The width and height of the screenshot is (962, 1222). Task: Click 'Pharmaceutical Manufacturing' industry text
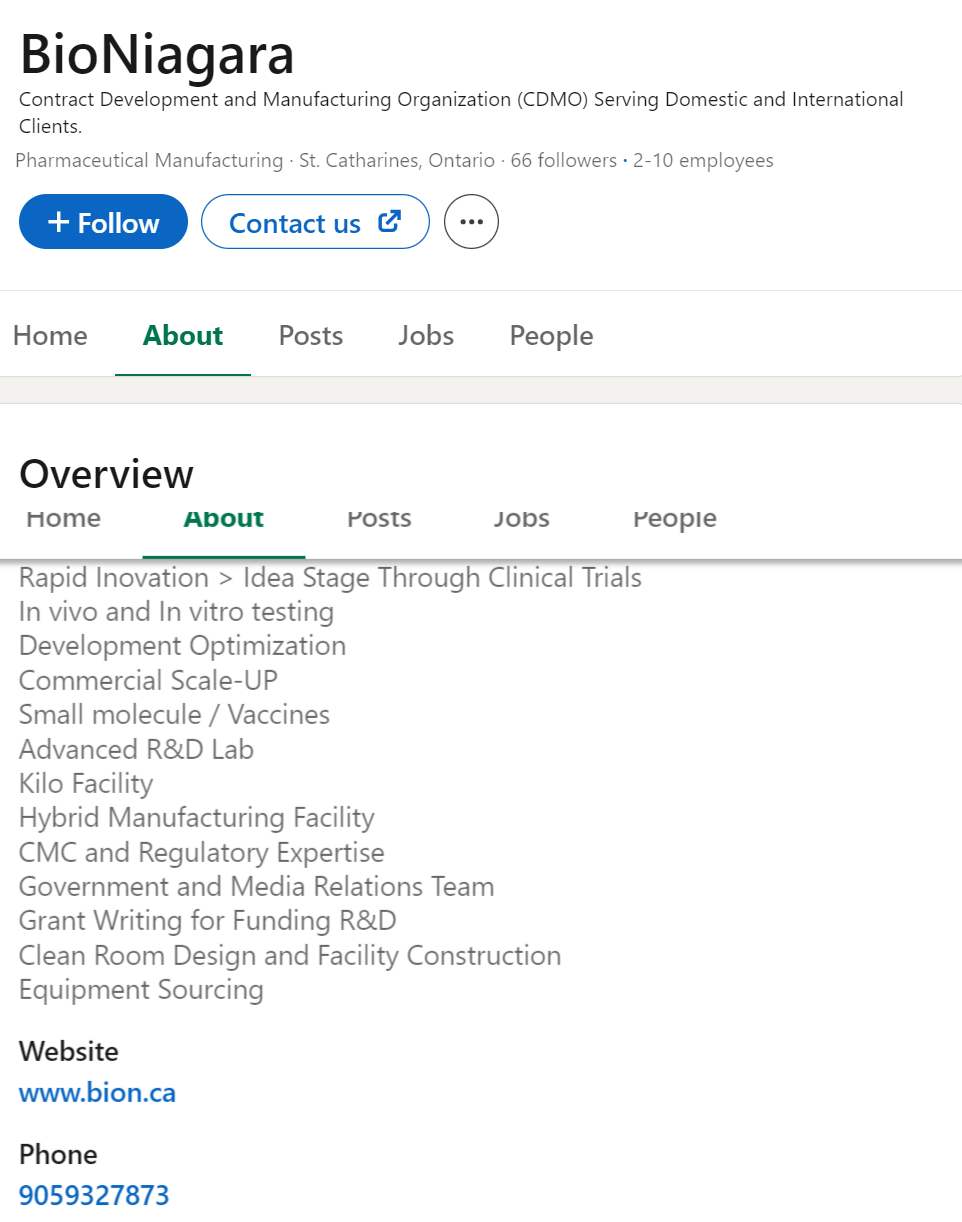click(x=149, y=160)
